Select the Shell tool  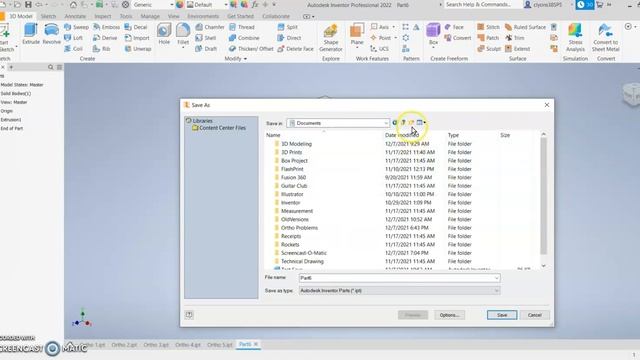pyautogui.click(x=206, y=38)
